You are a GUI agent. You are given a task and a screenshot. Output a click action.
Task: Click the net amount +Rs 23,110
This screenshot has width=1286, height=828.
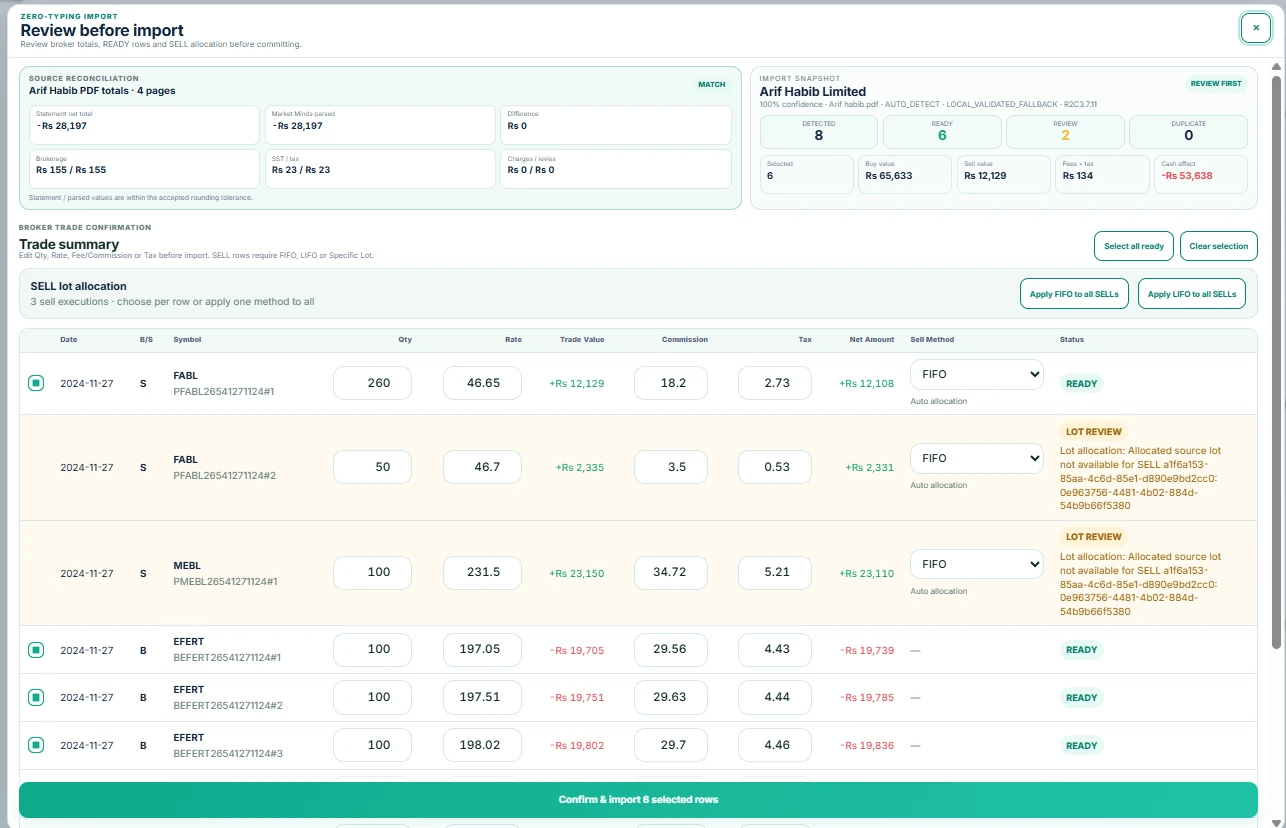869,574
